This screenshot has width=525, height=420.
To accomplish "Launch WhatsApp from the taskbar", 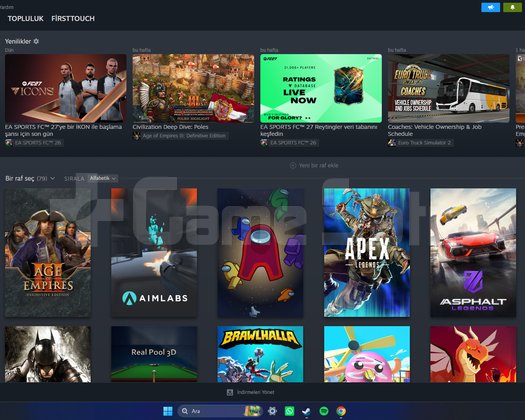I will coord(289,411).
